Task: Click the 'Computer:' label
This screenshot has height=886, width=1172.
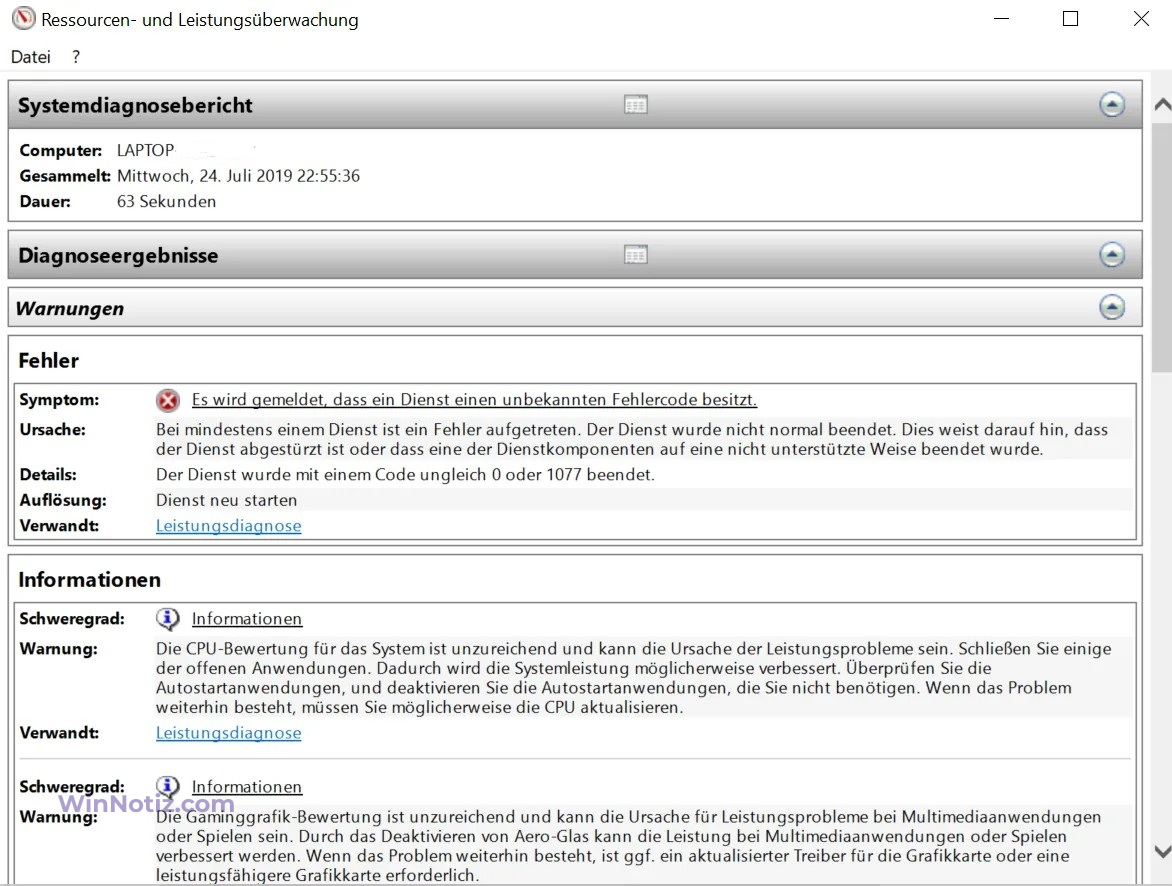Action: point(61,150)
